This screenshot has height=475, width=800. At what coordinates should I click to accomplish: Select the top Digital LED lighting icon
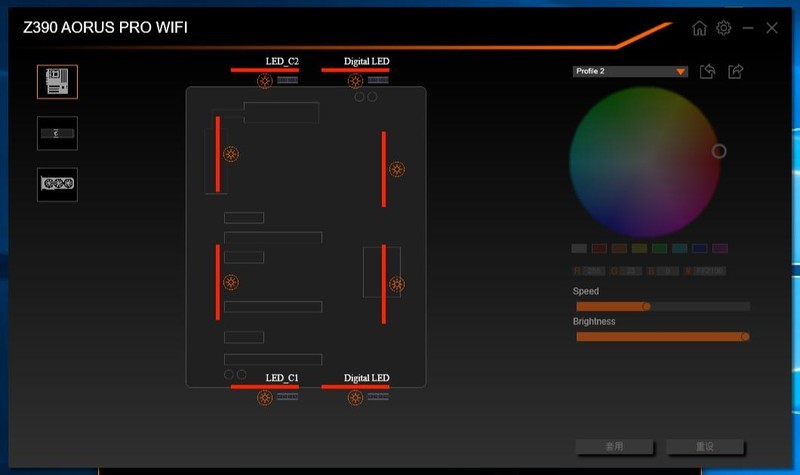(355, 81)
